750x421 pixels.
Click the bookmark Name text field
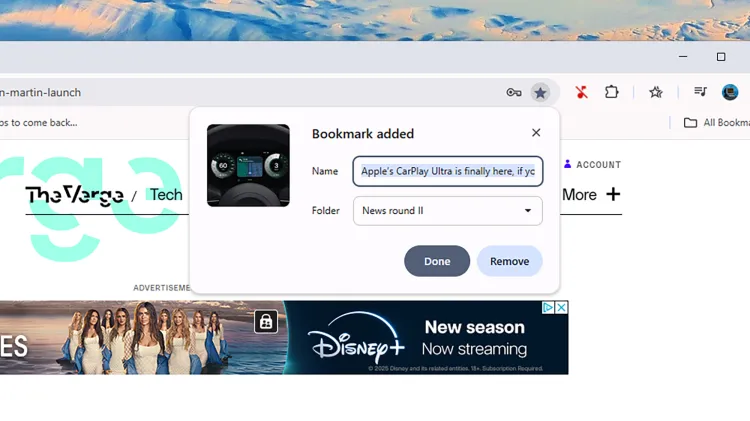(447, 171)
